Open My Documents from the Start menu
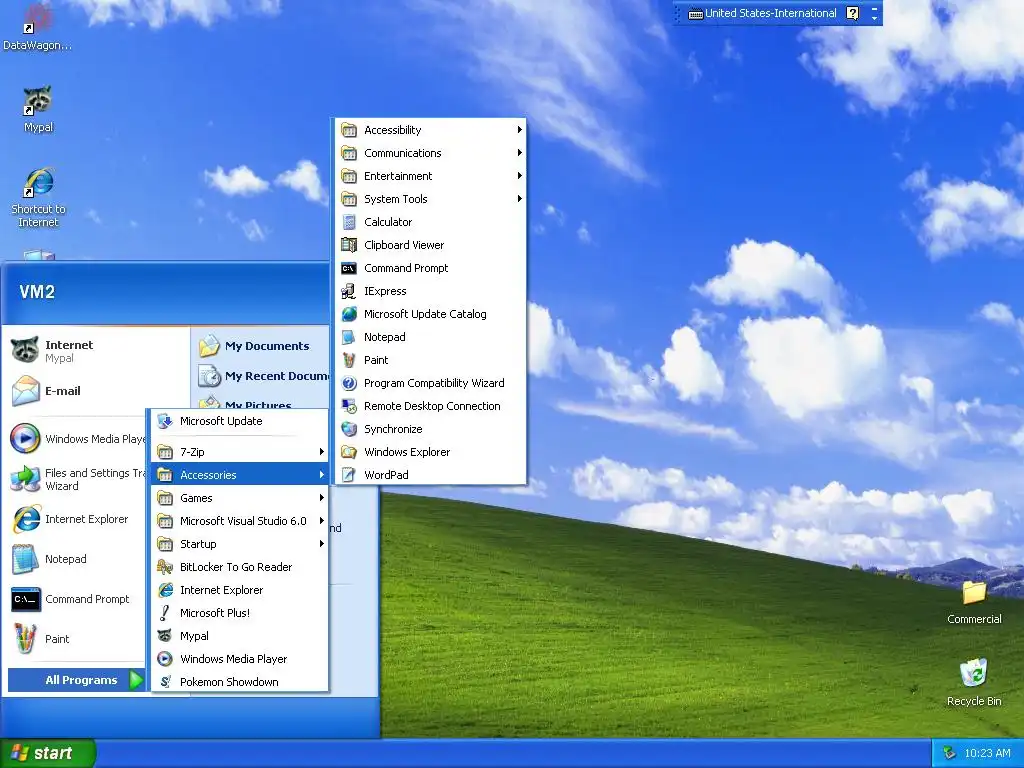The image size is (1024, 768). pos(261,346)
